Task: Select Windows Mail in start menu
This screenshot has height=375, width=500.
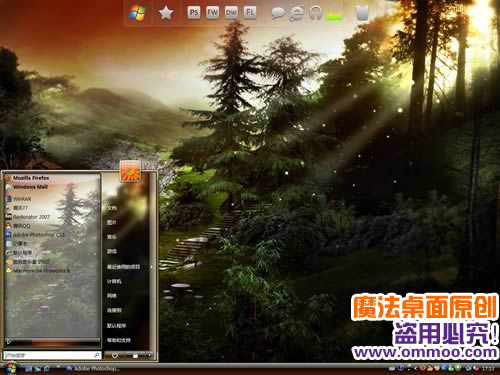Action: [x=27, y=187]
